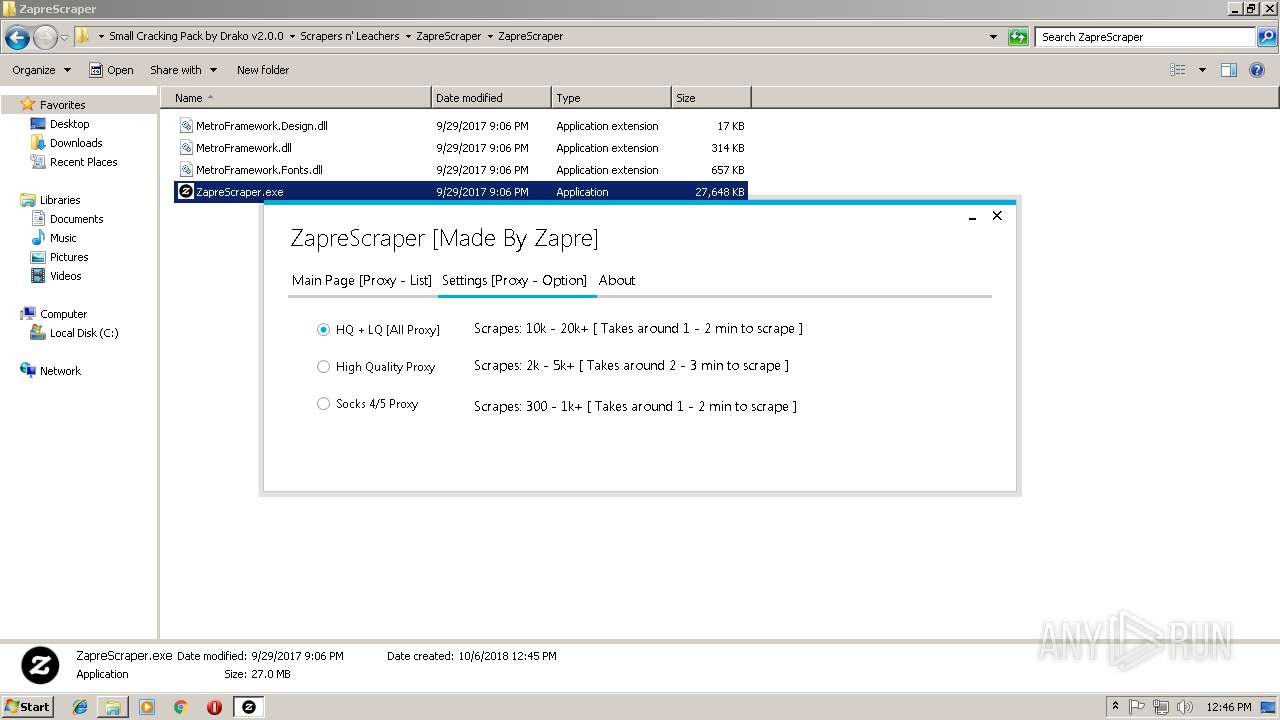Click 'Small Cracking Pack by Drako v2.0.0' breadcrumb
Image resolution: width=1280 pixels, height=720 pixels.
click(x=197, y=36)
